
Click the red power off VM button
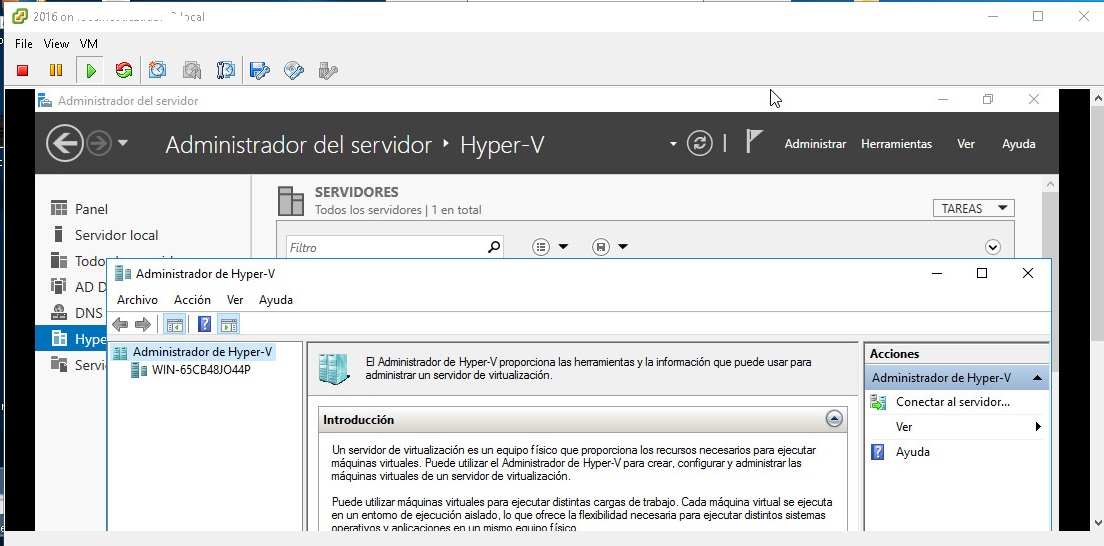(x=23, y=71)
